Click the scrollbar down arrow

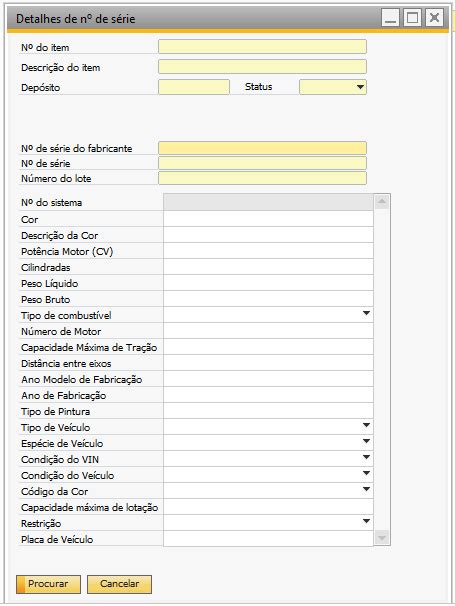click(382, 538)
